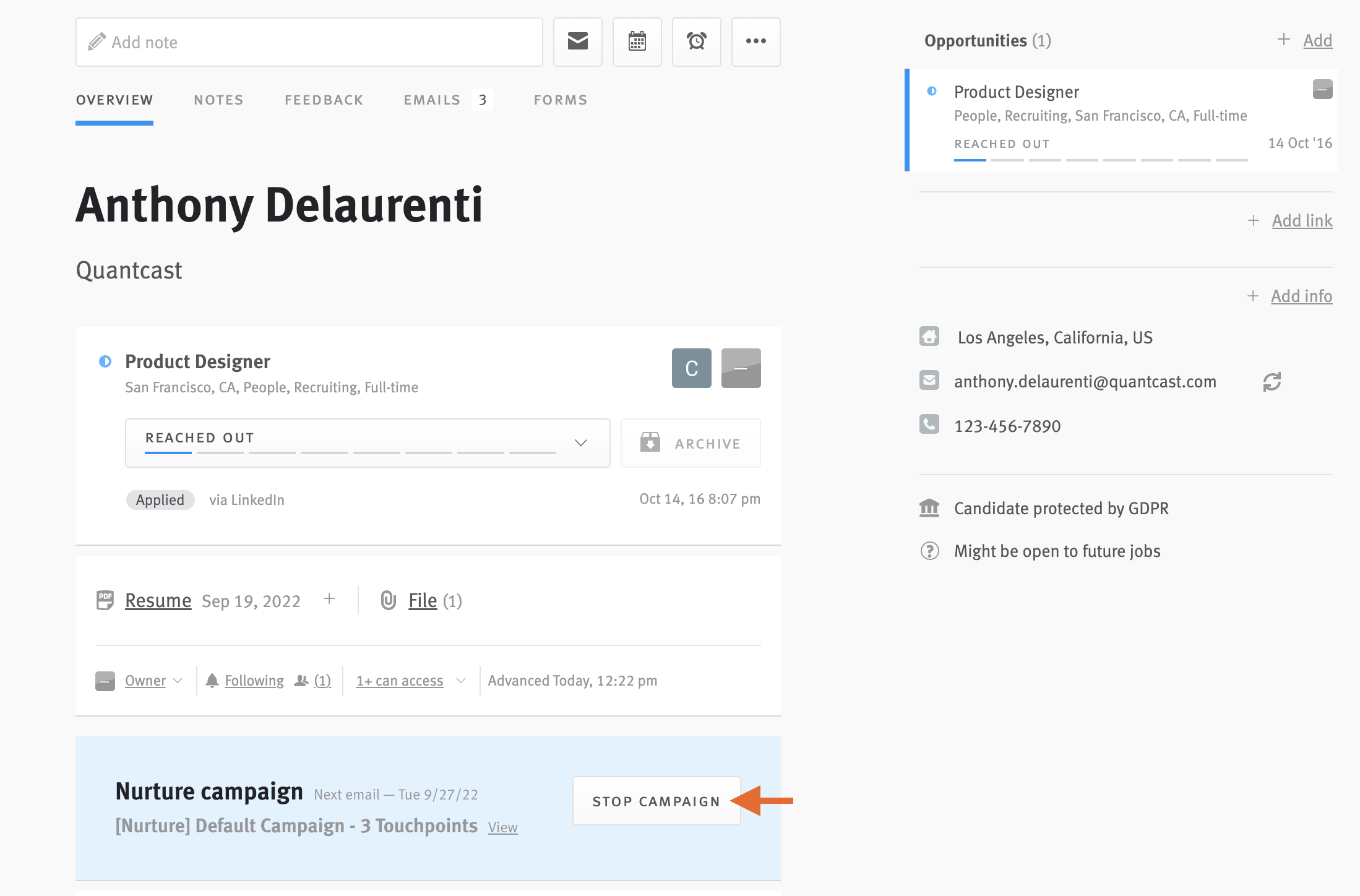1360x896 pixels.
Task: Click the alarm clock snooze icon
Action: tap(696, 41)
